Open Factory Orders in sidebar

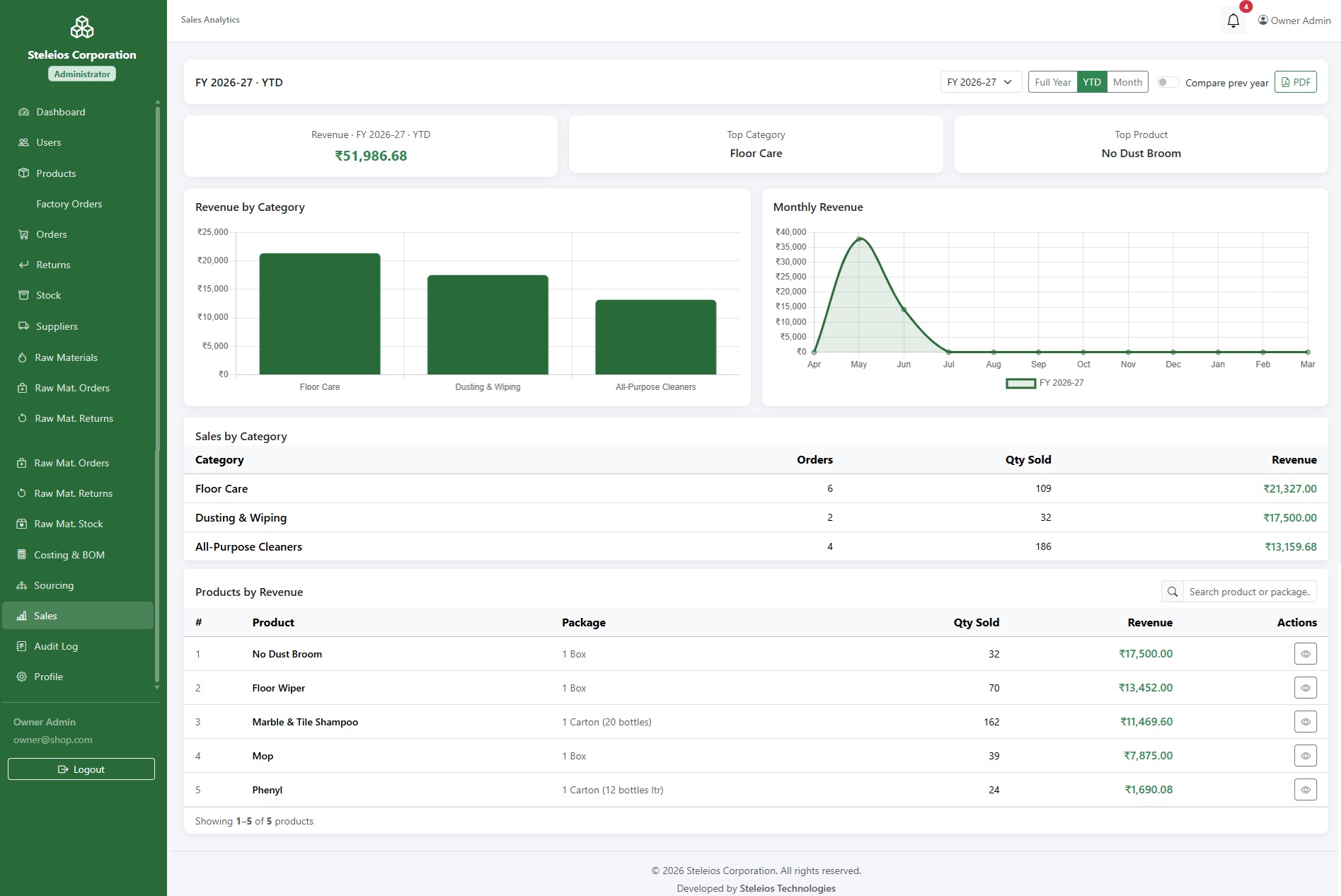pos(69,204)
